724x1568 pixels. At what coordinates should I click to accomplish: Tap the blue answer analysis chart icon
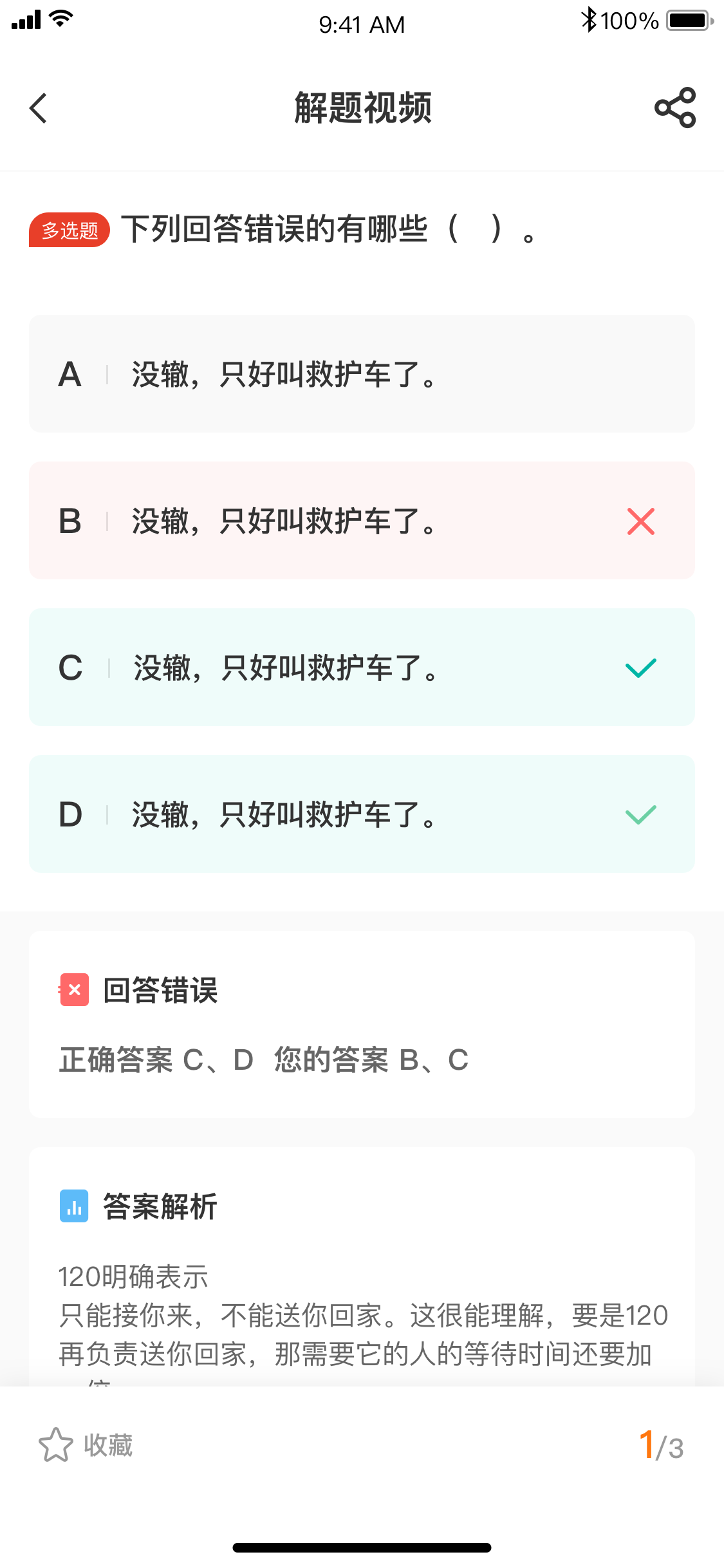tap(74, 1206)
